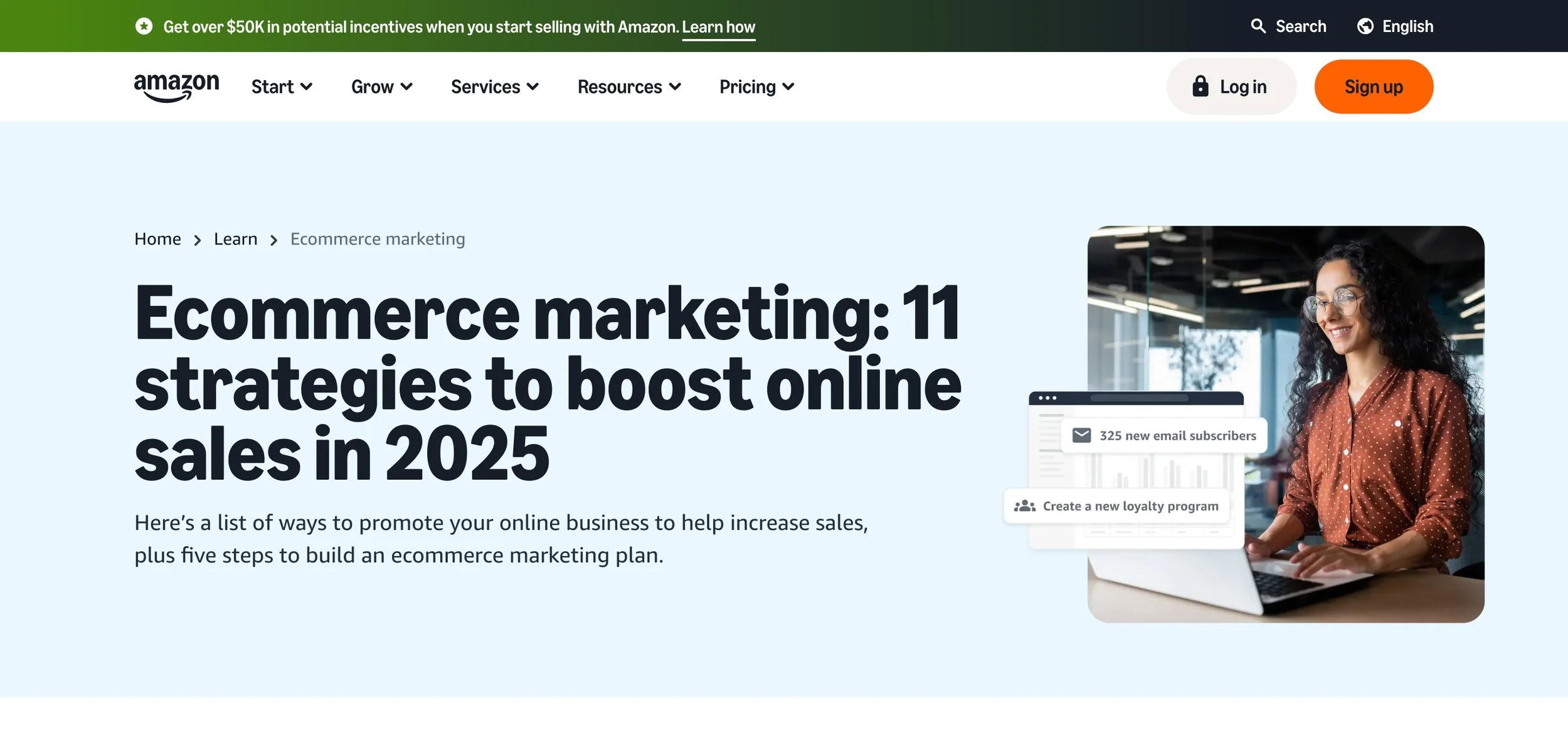
Task: Click the search magnifier icon
Action: click(1258, 26)
